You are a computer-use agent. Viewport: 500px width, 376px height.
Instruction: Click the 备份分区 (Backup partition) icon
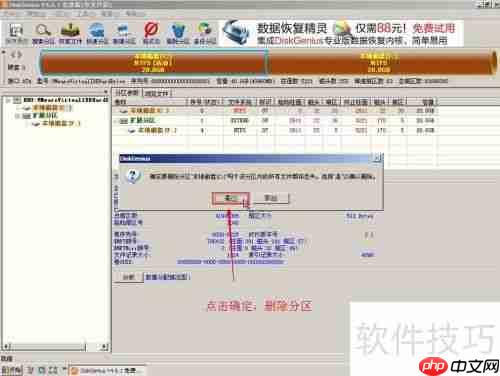point(205,34)
